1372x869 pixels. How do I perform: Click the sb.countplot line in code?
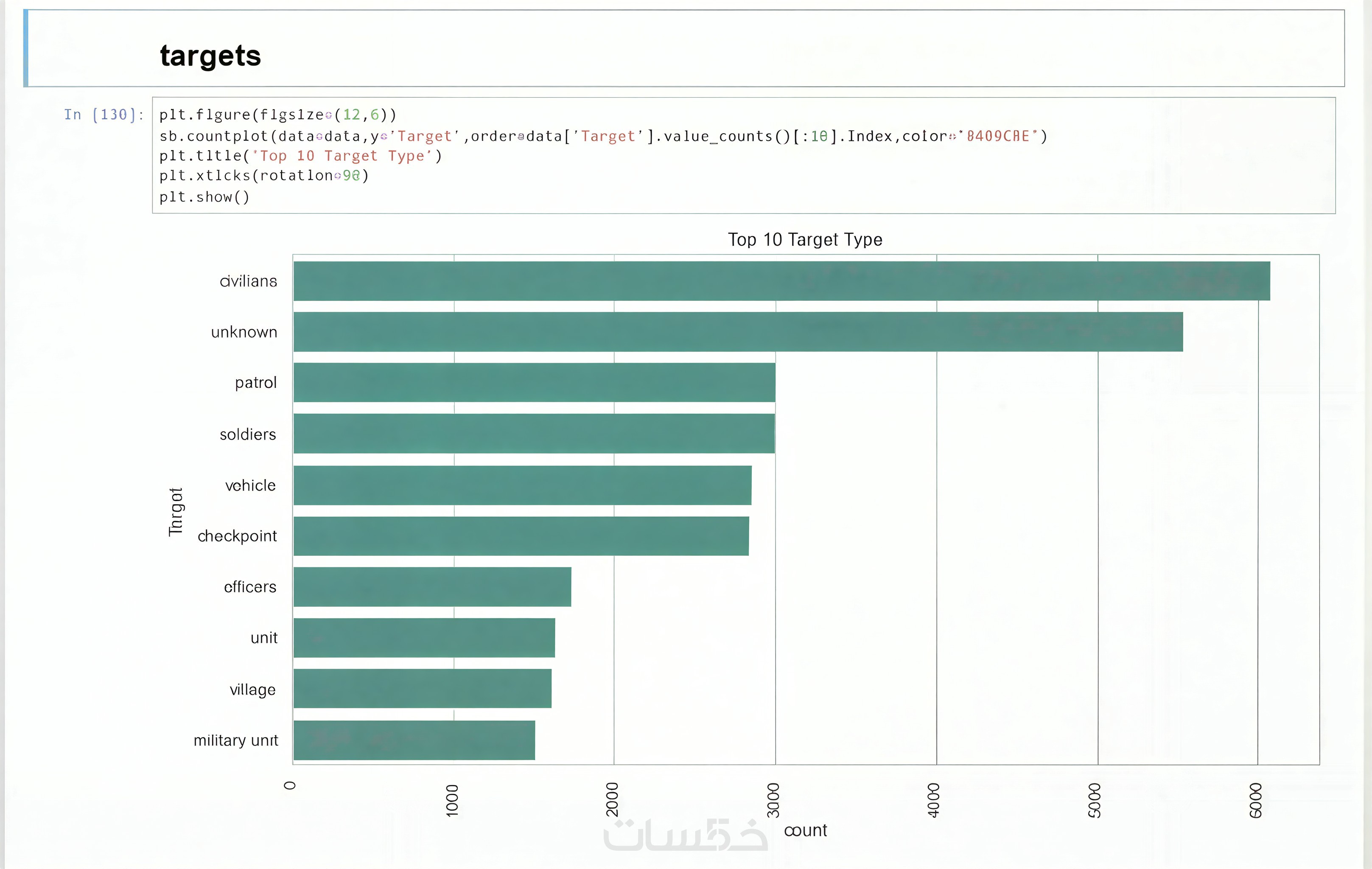click(603, 136)
